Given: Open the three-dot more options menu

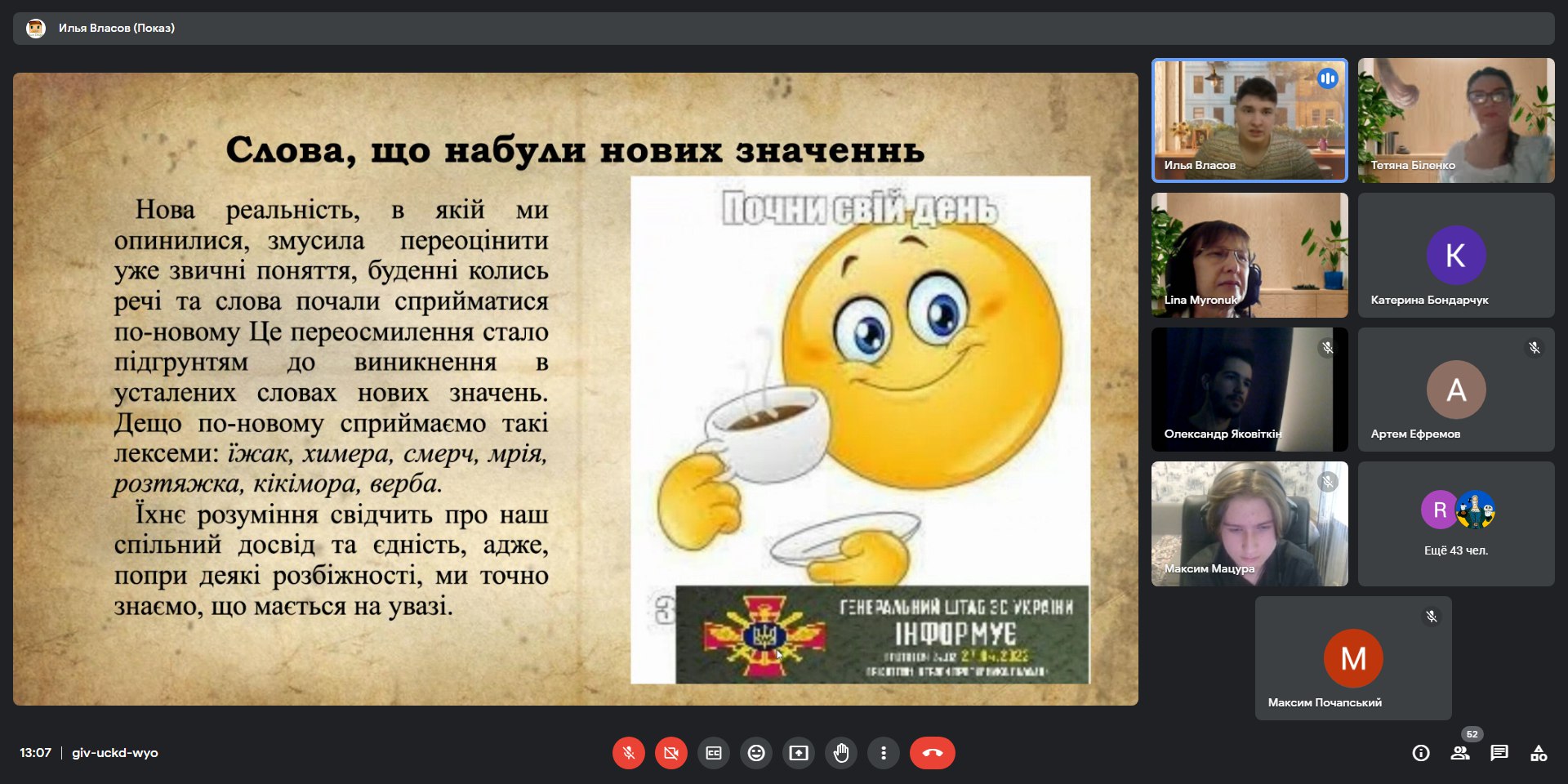Looking at the screenshot, I should (883, 753).
